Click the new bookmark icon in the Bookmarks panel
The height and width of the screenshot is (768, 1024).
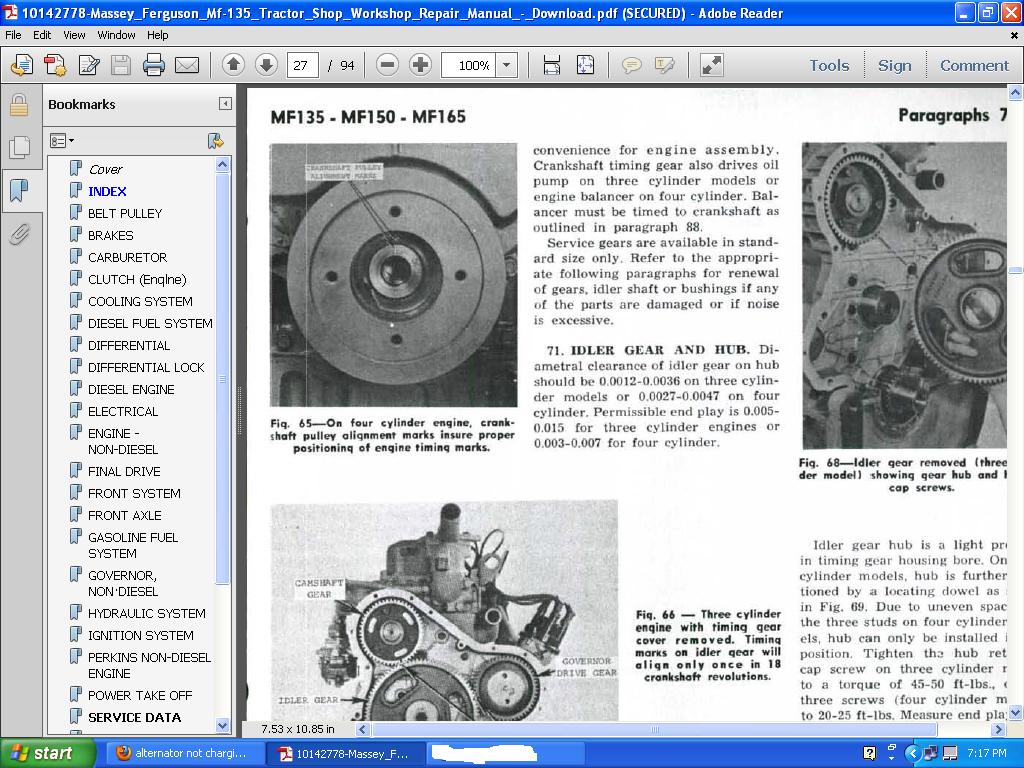click(216, 140)
